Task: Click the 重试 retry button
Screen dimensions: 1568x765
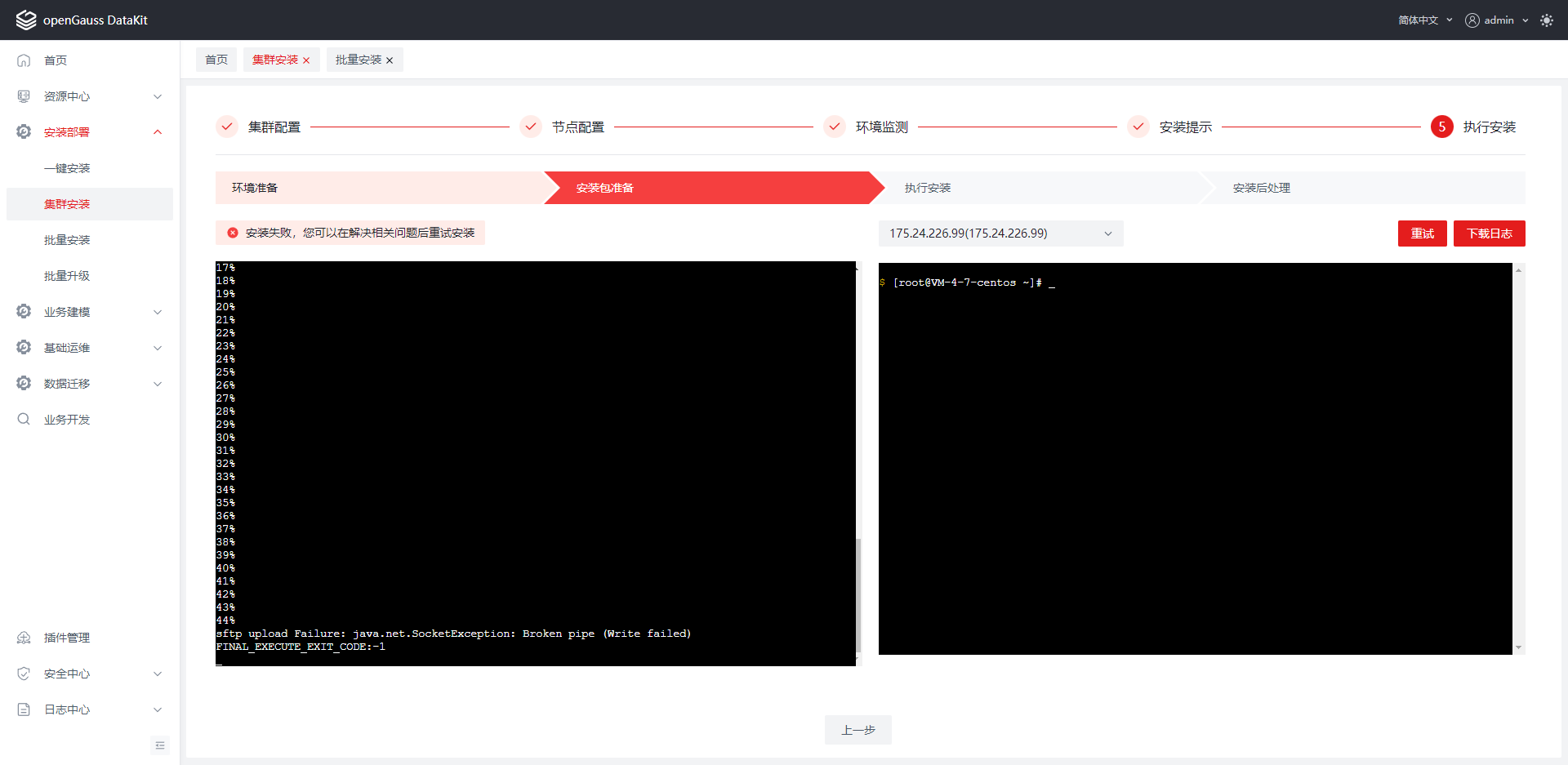Action: (x=1422, y=233)
